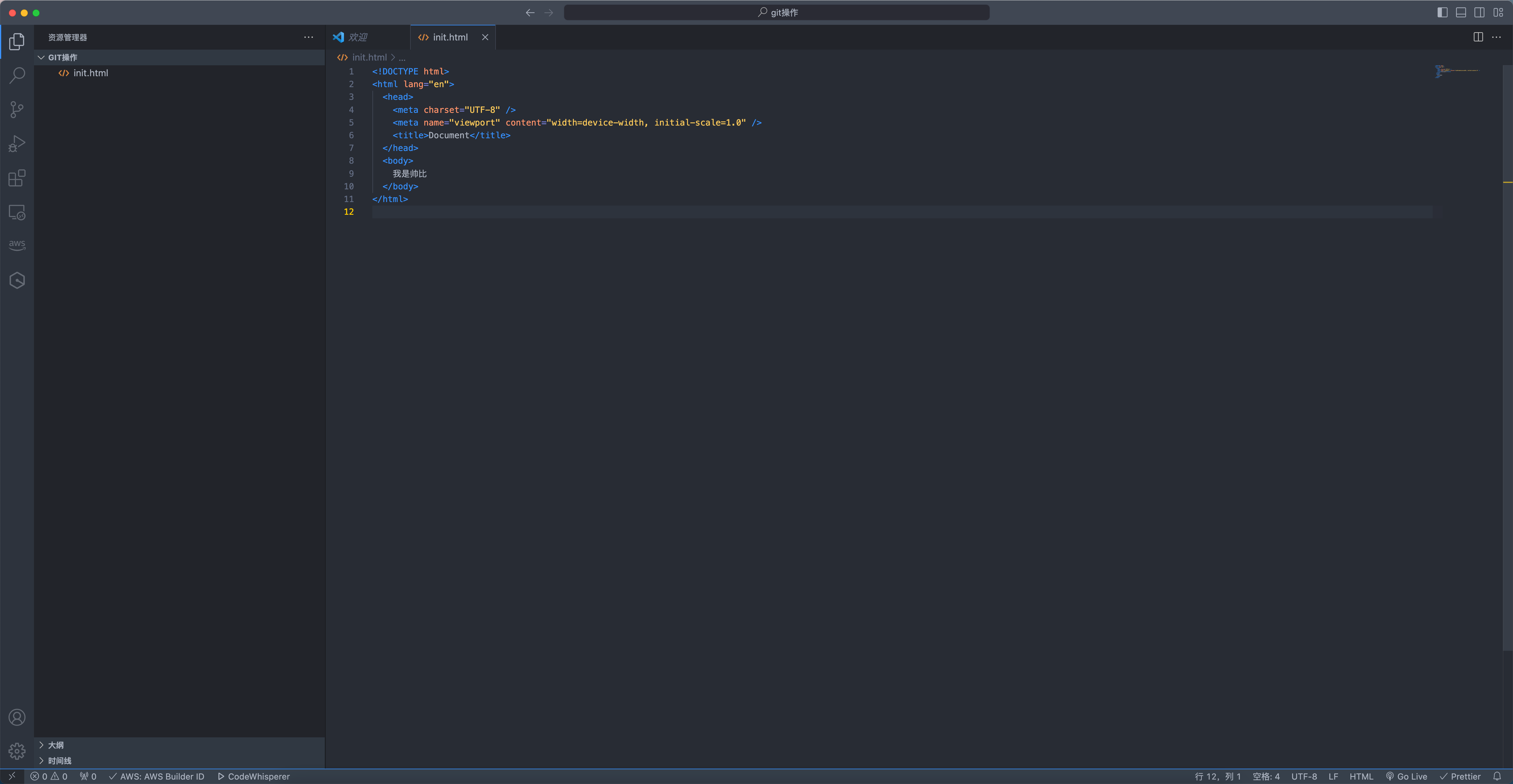Click the git操作 command center search box
Screen dimensions: 1513x784
pyautogui.click(x=777, y=12)
